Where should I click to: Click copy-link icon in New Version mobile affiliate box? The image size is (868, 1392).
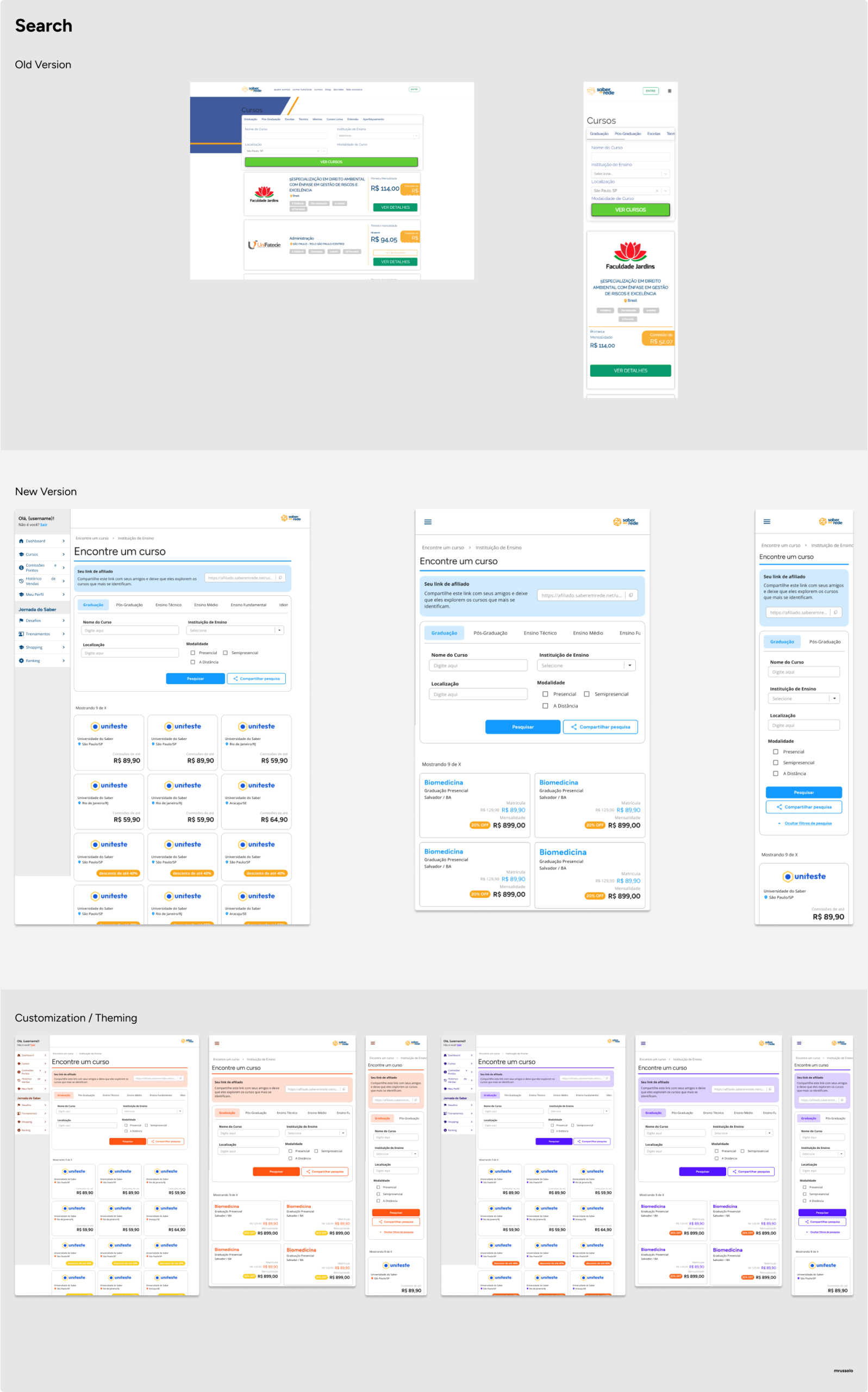(835, 612)
